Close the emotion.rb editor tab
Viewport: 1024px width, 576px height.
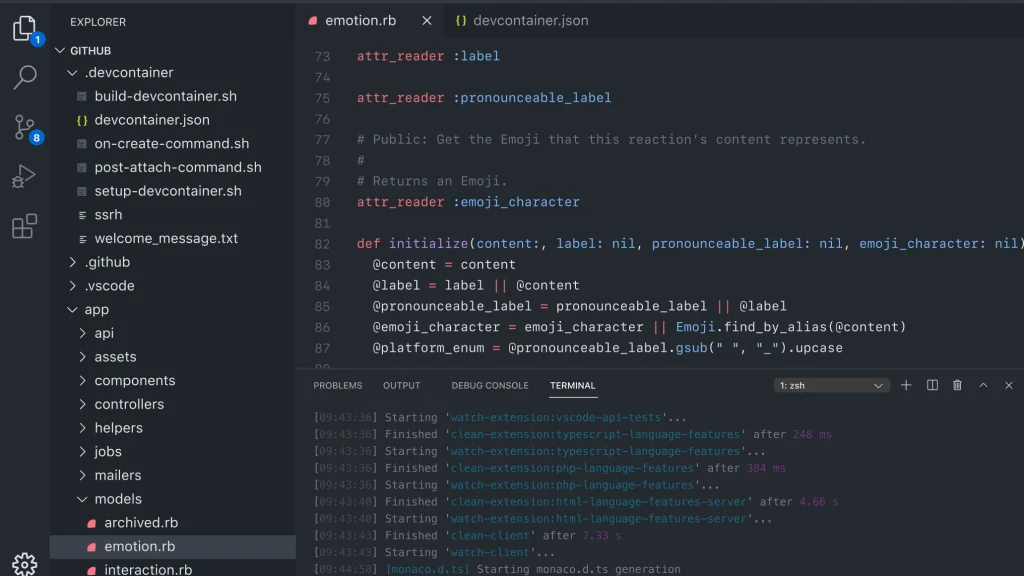point(427,19)
